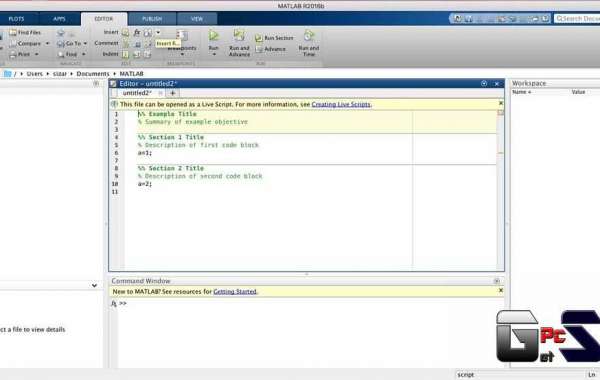Open the APPS ribbon tab
The height and width of the screenshot is (380, 600).
[59, 19]
